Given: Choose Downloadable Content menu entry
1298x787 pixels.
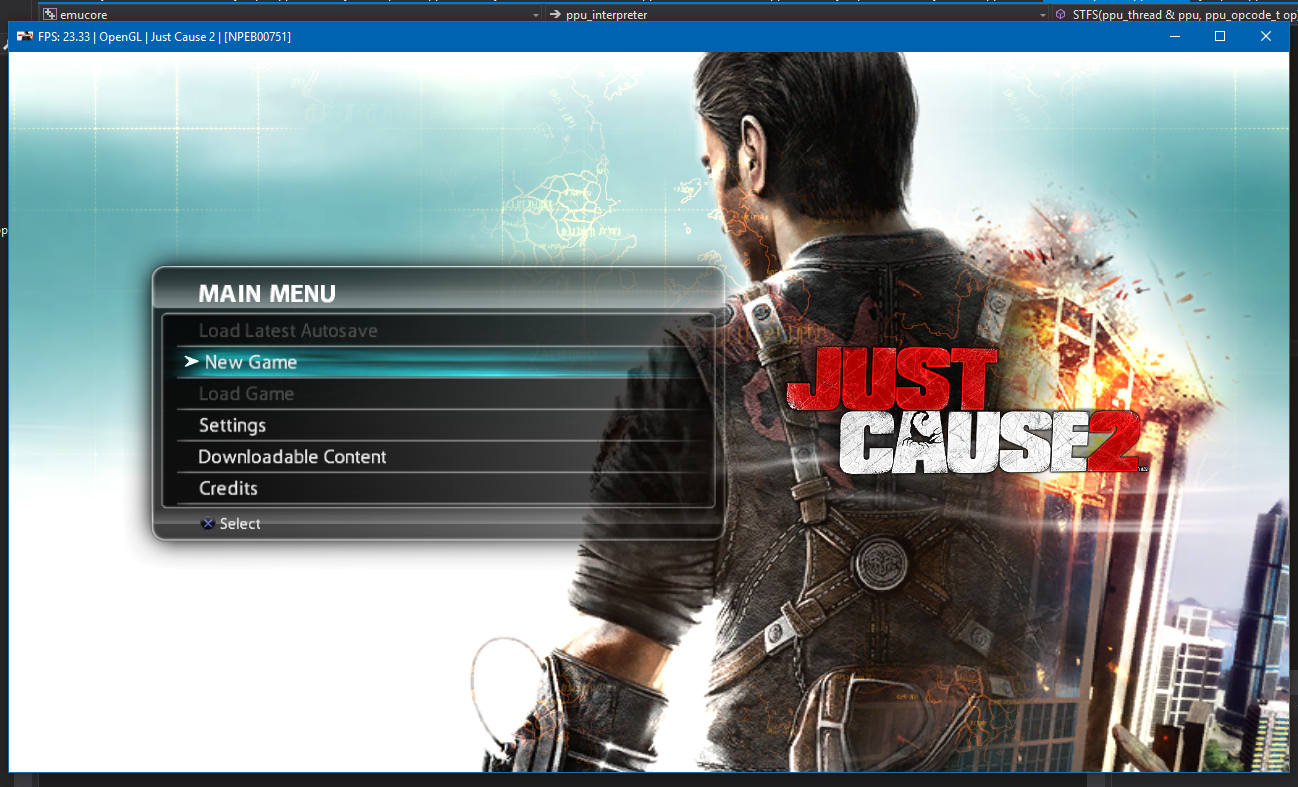Looking at the screenshot, I should [x=290, y=456].
